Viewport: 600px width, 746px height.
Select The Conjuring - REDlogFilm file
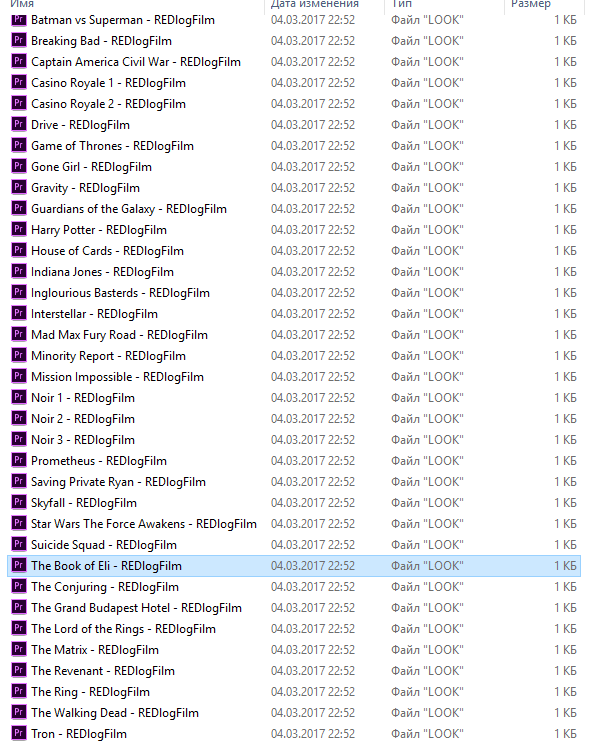tap(105, 587)
